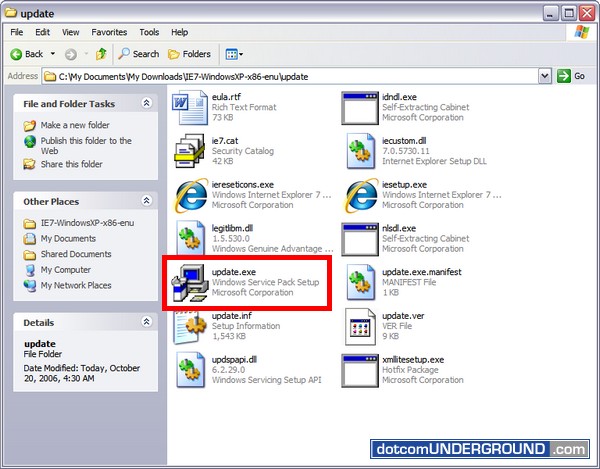Select the xmllitesetup.exe file name
This screenshot has height=469, width=600.
[413, 360]
